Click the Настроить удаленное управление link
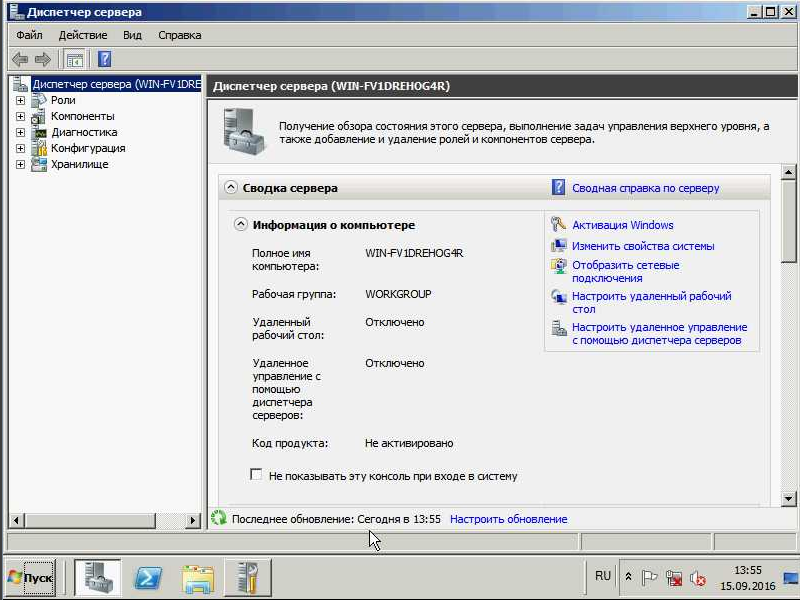This screenshot has height=600, width=800. [659, 334]
